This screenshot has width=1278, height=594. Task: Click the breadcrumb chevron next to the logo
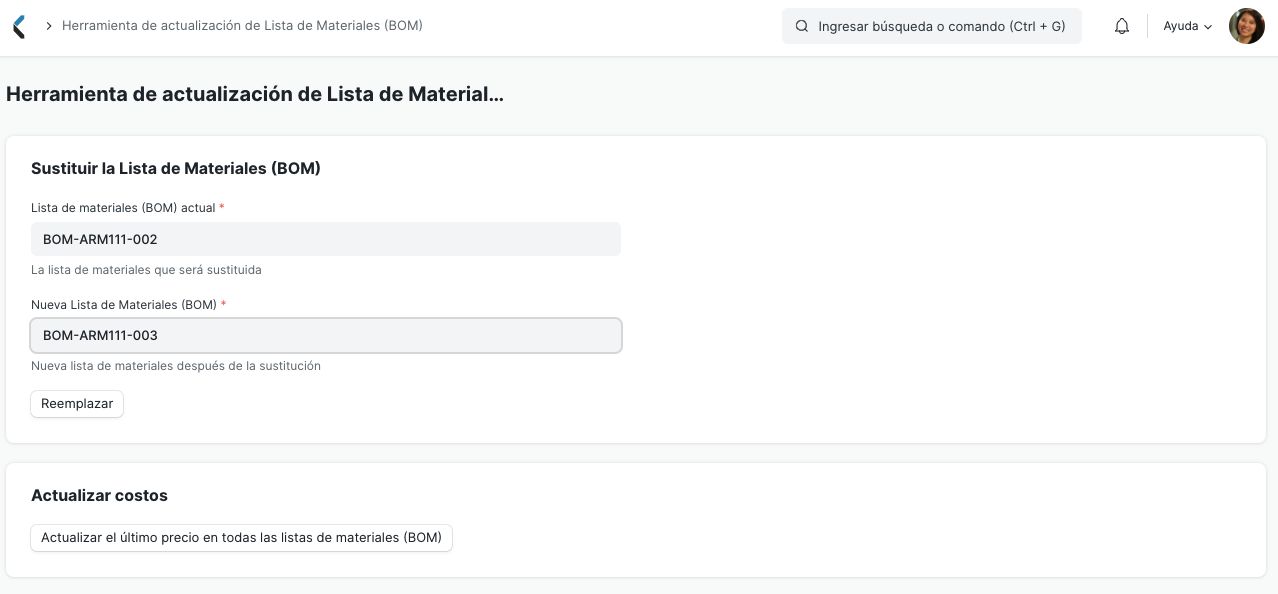point(47,26)
